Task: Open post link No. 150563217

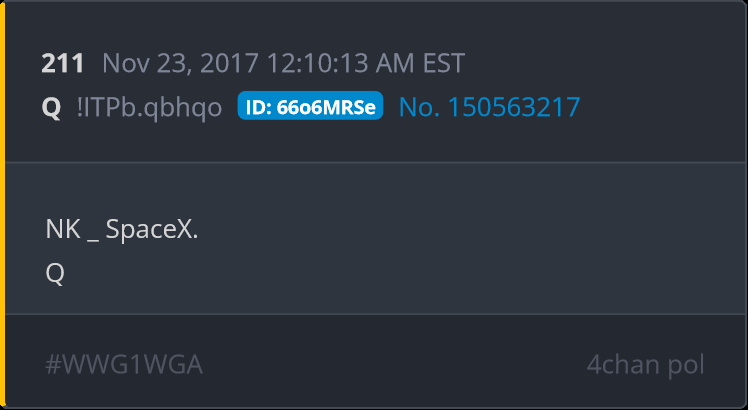Action: 489,106
